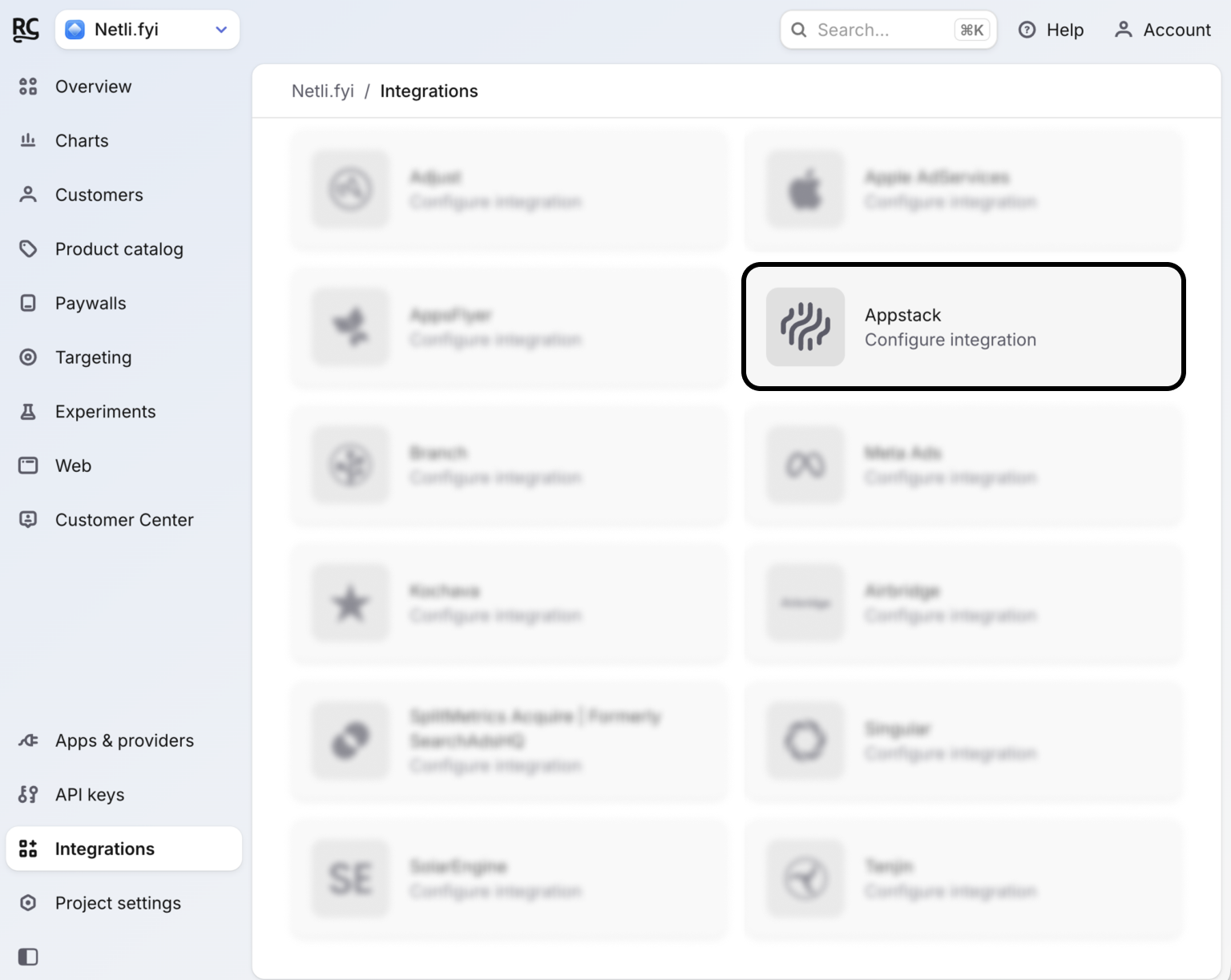Open Product catalog via the tag icon
The image size is (1231, 980).
(x=28, y=249)
